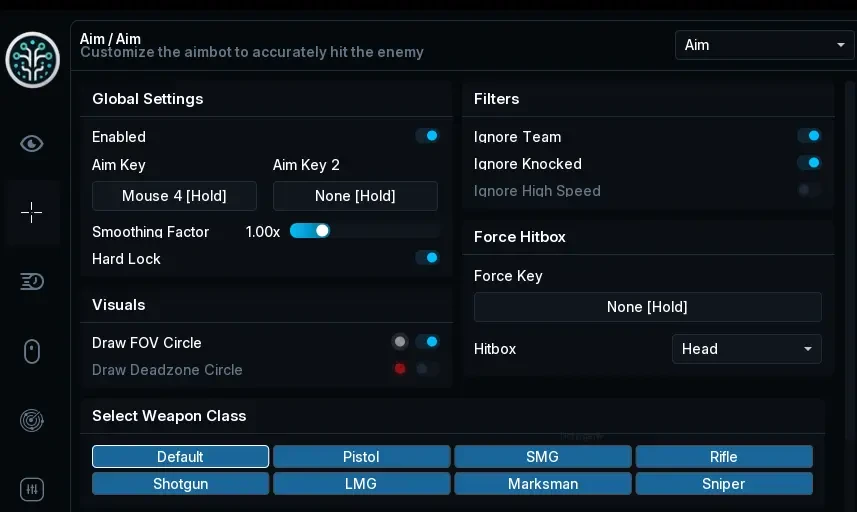Open the radar sidebar icon
857x512 pixels.
point(32,420)
